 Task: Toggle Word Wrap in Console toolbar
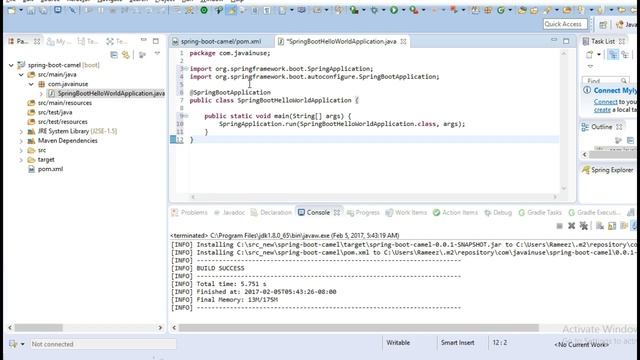pyautogui.click(x=624, y=226)
